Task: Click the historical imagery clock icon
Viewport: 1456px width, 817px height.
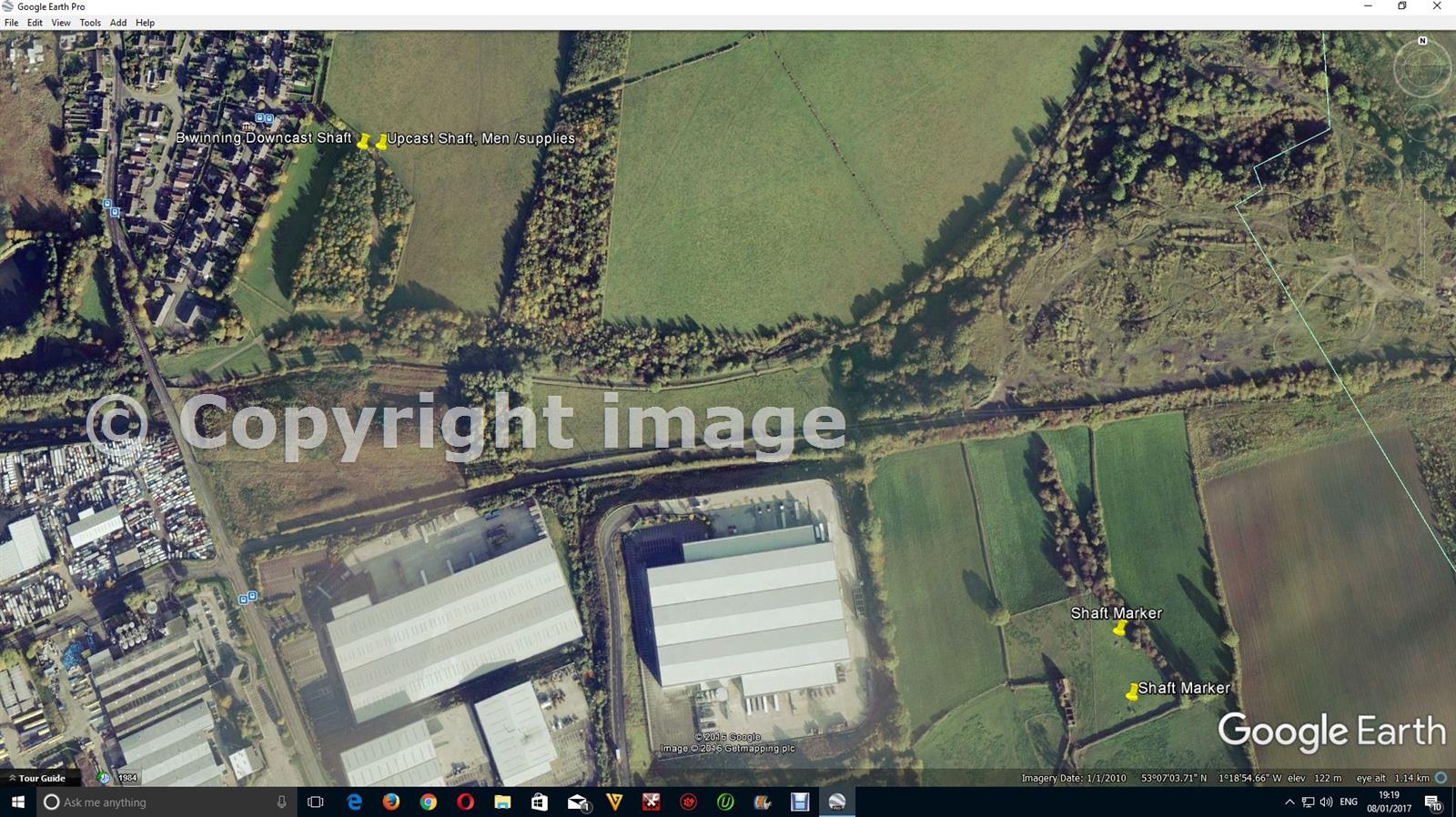Action: pos(104,778)
